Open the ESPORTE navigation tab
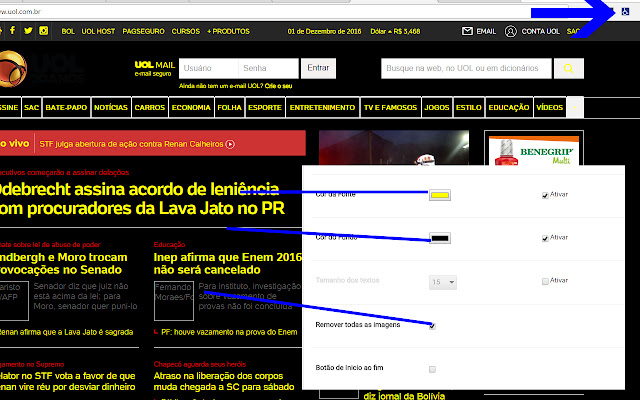The width and height of the screenshot is (640, 400). point(265,108)
